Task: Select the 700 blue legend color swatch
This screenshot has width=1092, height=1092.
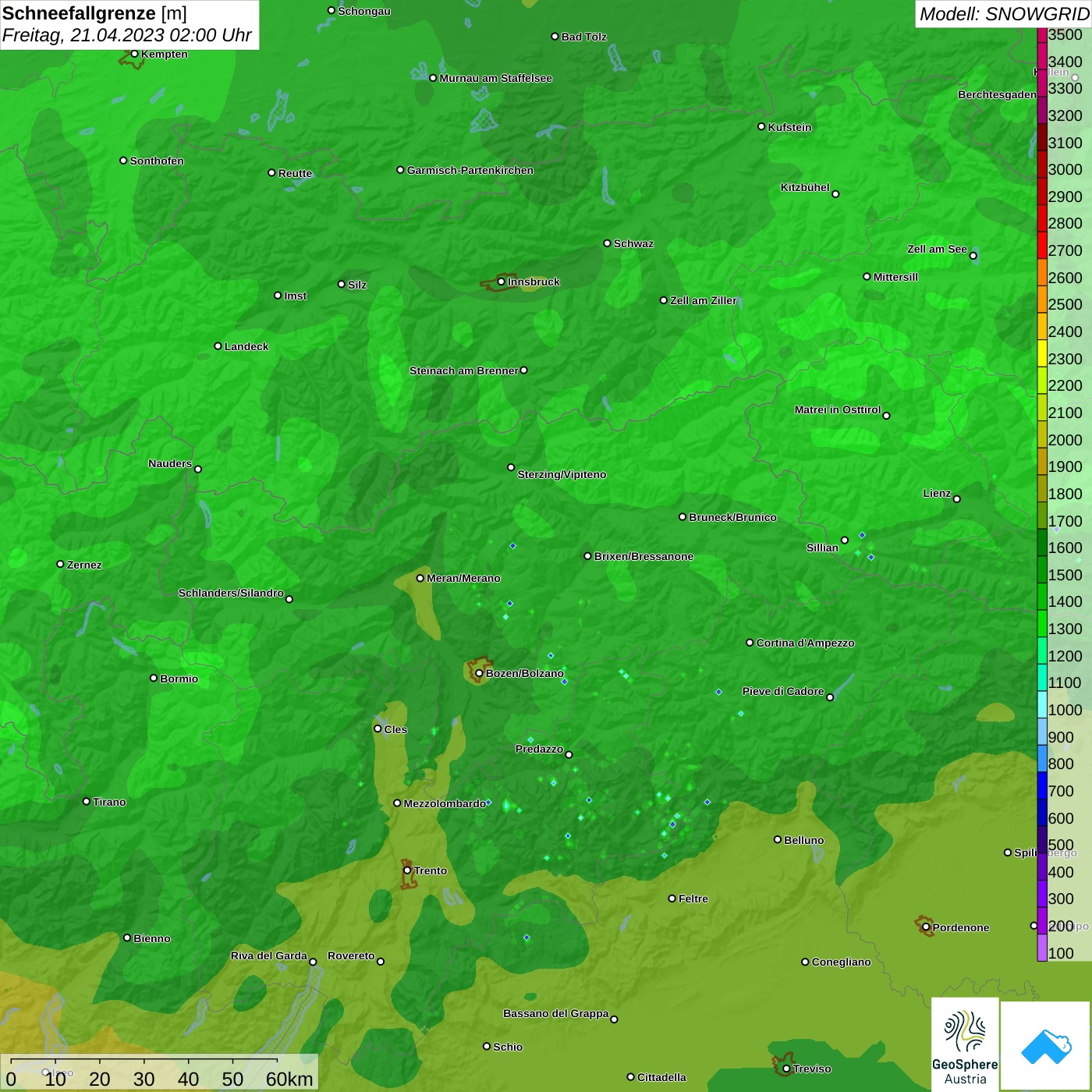Action: tap(1042, 786)
